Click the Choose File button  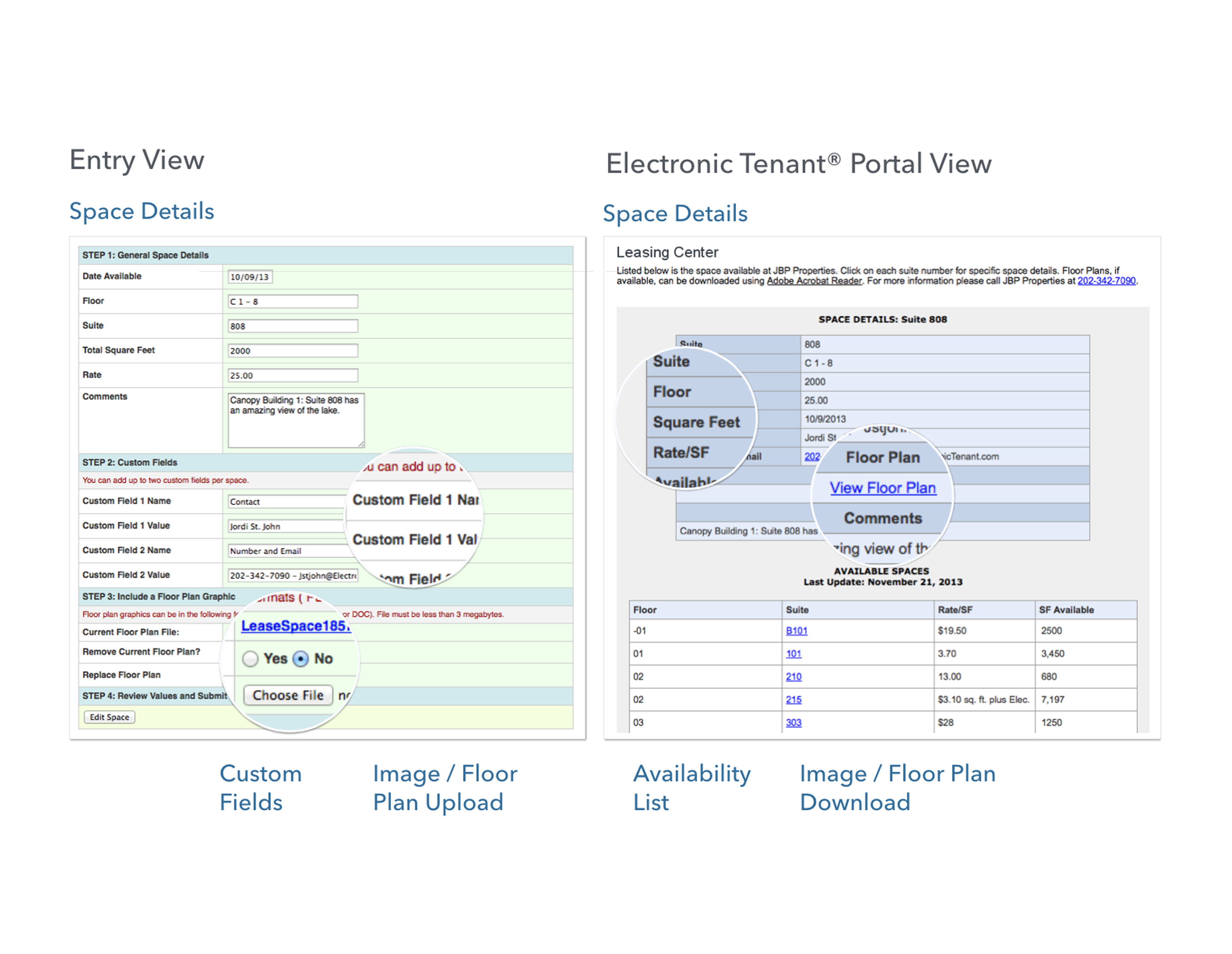(288, 695)
